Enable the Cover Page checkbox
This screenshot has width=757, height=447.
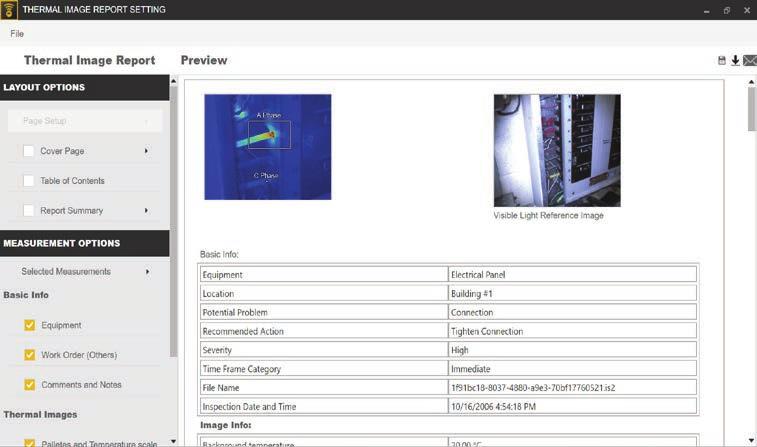point(28,151)
